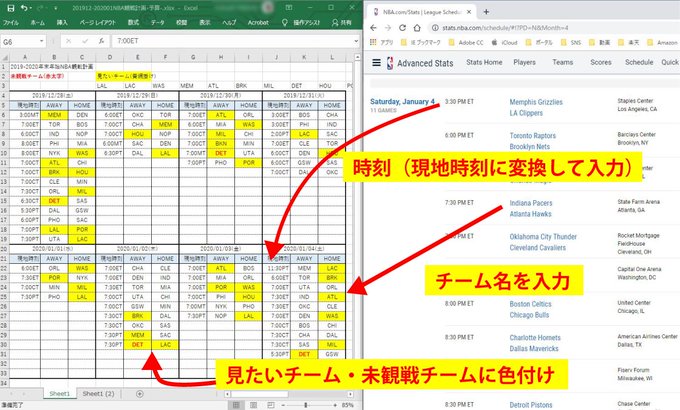
Task: Expand the formula bar chevron
Action: 356,41
